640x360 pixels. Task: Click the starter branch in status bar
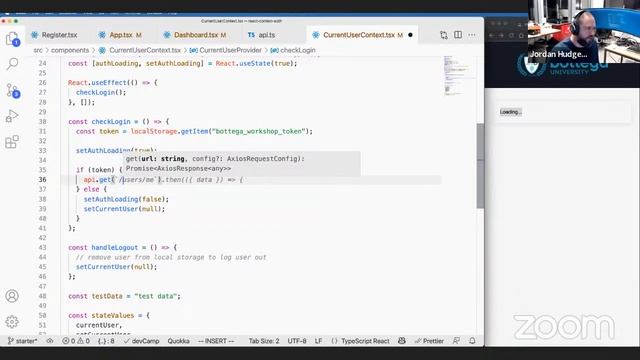[23, 341]
